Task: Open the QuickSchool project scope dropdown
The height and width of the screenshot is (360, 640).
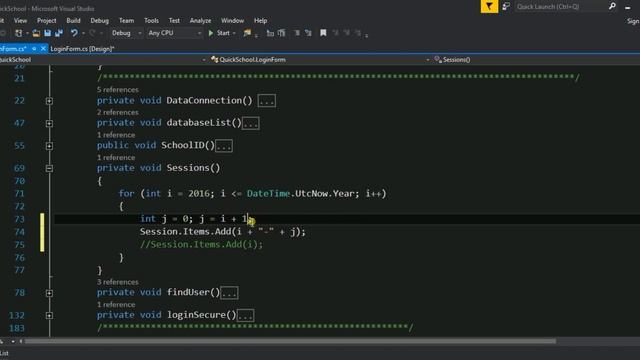Action: tap(103, 60)
